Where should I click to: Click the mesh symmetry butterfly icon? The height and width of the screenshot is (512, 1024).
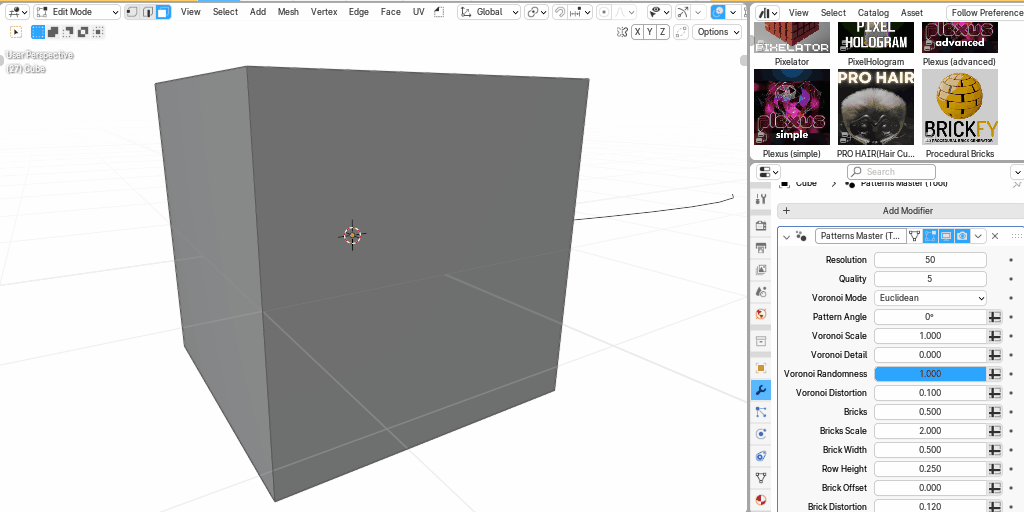[x=622, y=31]
